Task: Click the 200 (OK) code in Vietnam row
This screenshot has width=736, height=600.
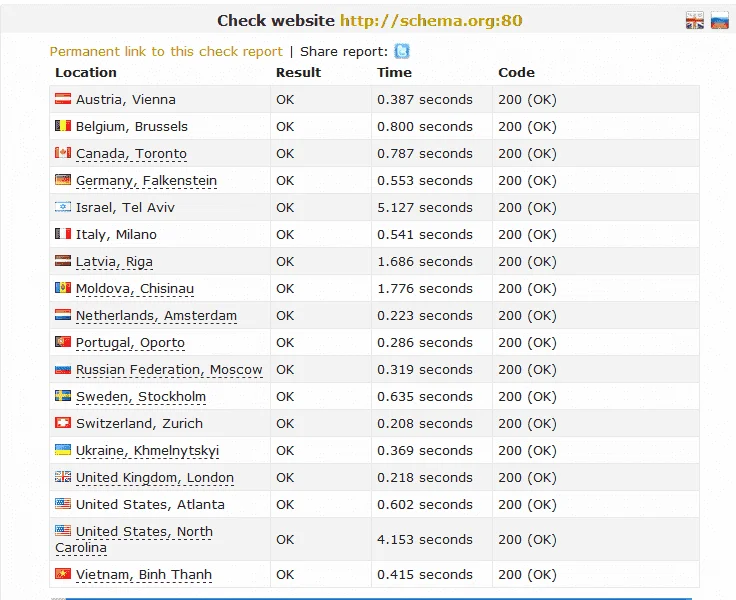Action: coord(527,575)
